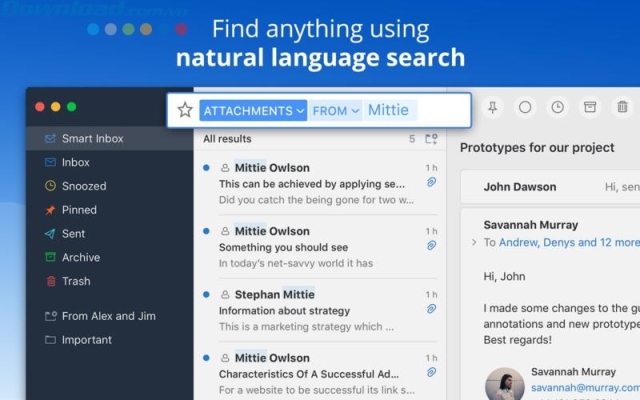This screenshot has width=640, height=400.
Task: Open email 'Something you should see'
Action: (320, 247)
